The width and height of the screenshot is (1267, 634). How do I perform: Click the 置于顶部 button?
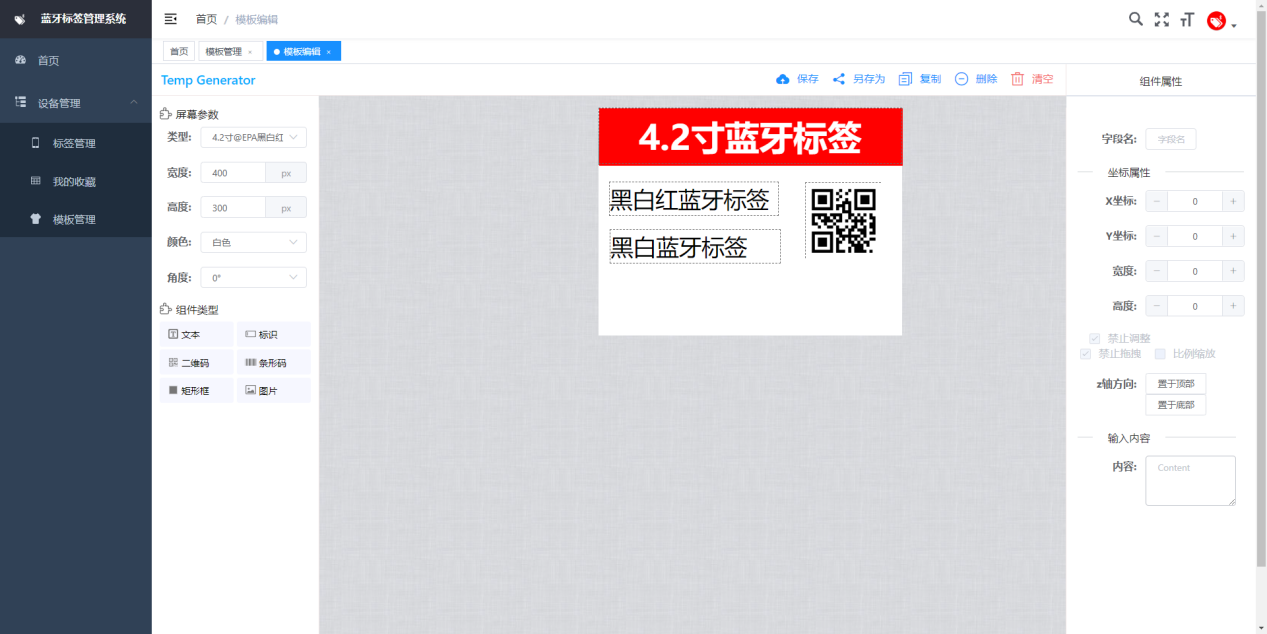click(1175, 384)
